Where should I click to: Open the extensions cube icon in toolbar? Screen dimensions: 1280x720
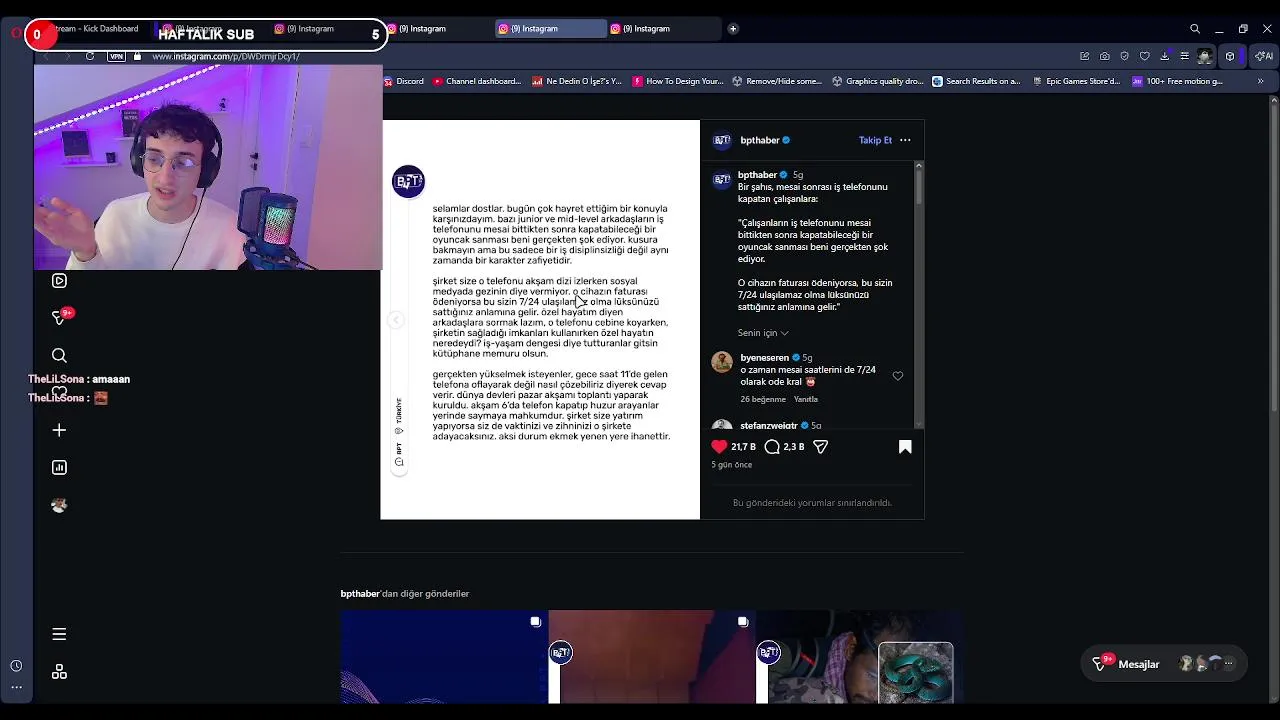pyautogui.click(x=1230, y=56)
